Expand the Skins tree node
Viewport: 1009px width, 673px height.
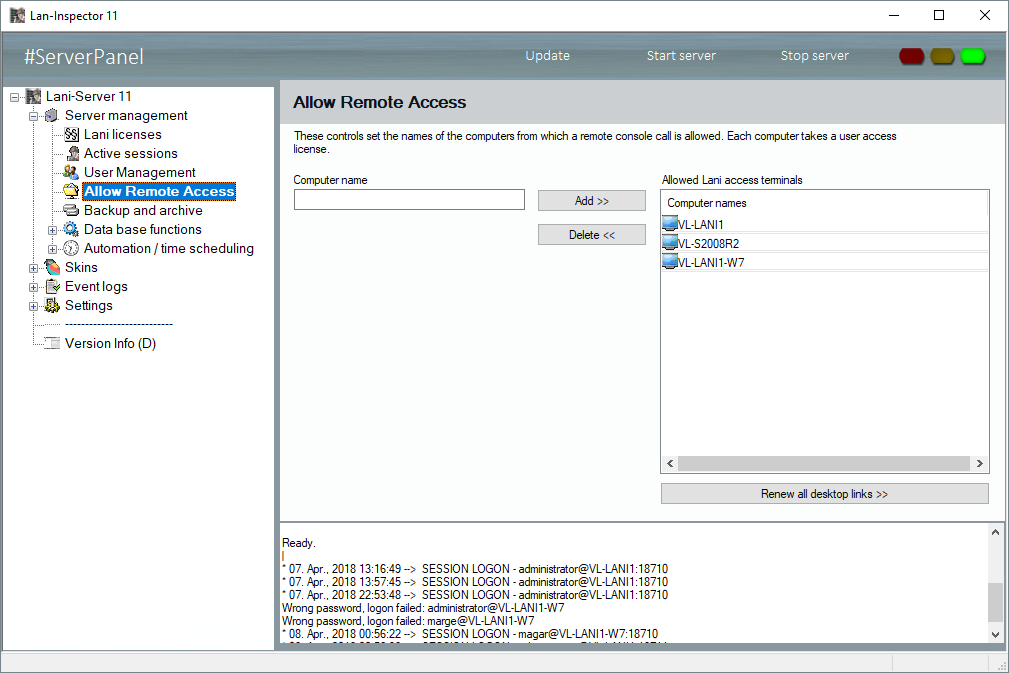34,268
